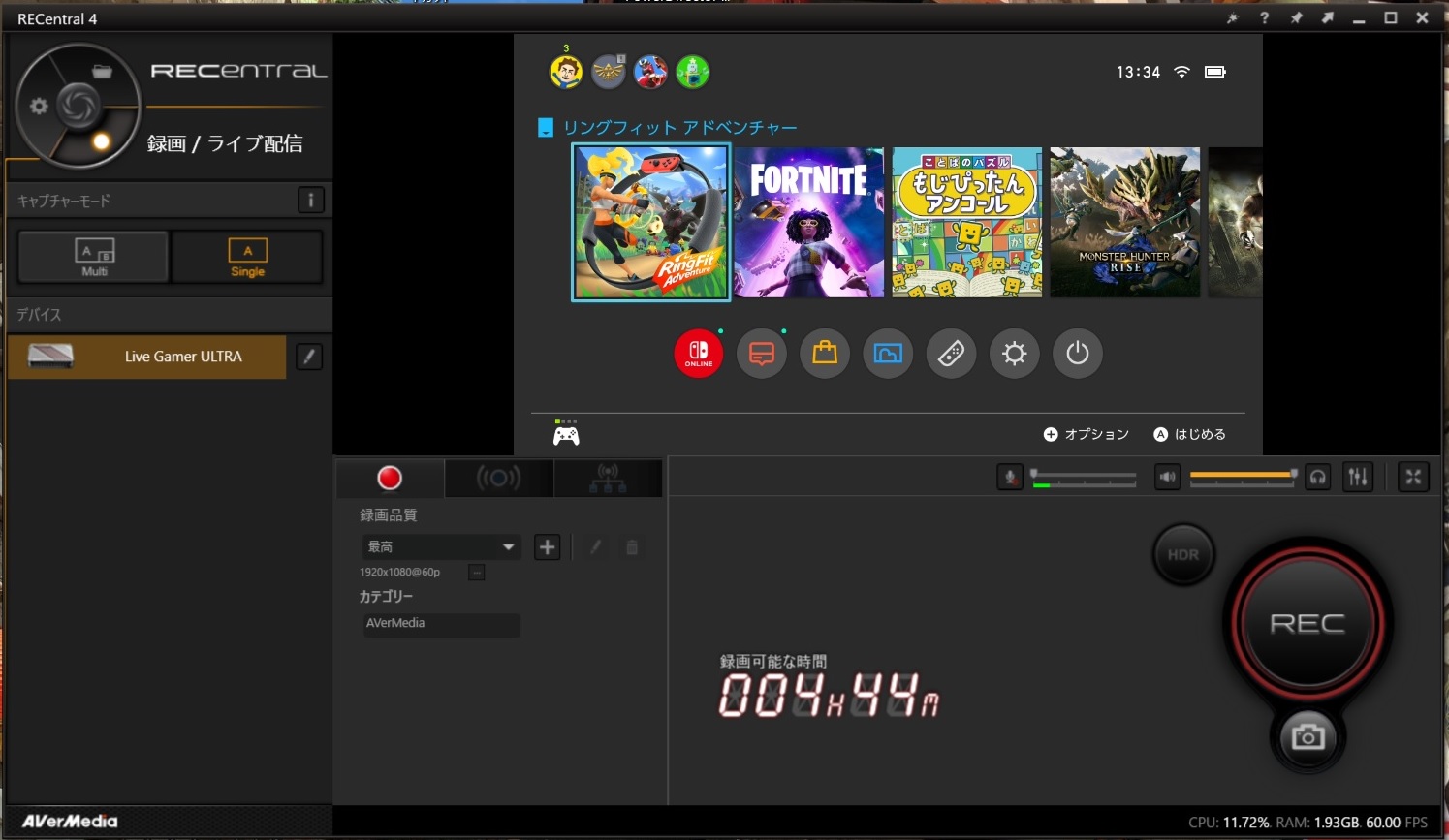Select the first user avatar with badge 3

click(x=566, y=72)
